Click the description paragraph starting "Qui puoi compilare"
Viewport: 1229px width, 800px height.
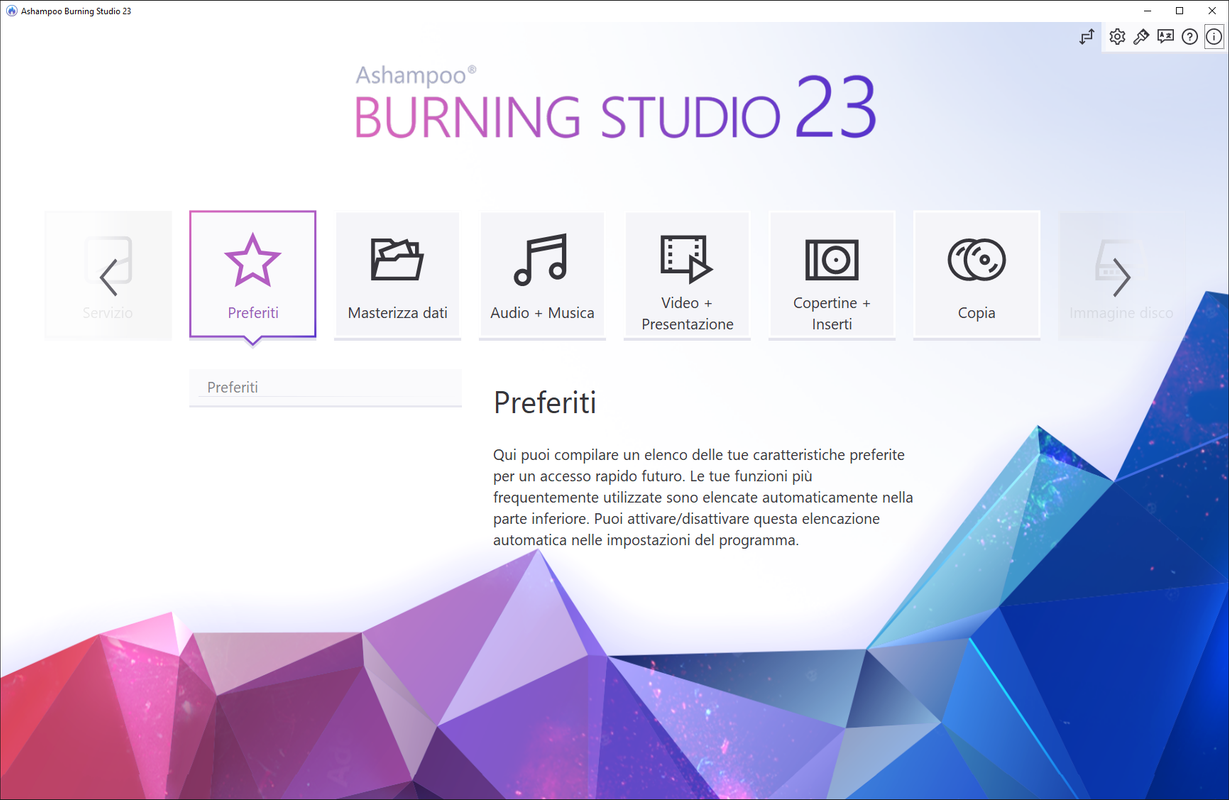pyautogui.click(x=703, y=497)
